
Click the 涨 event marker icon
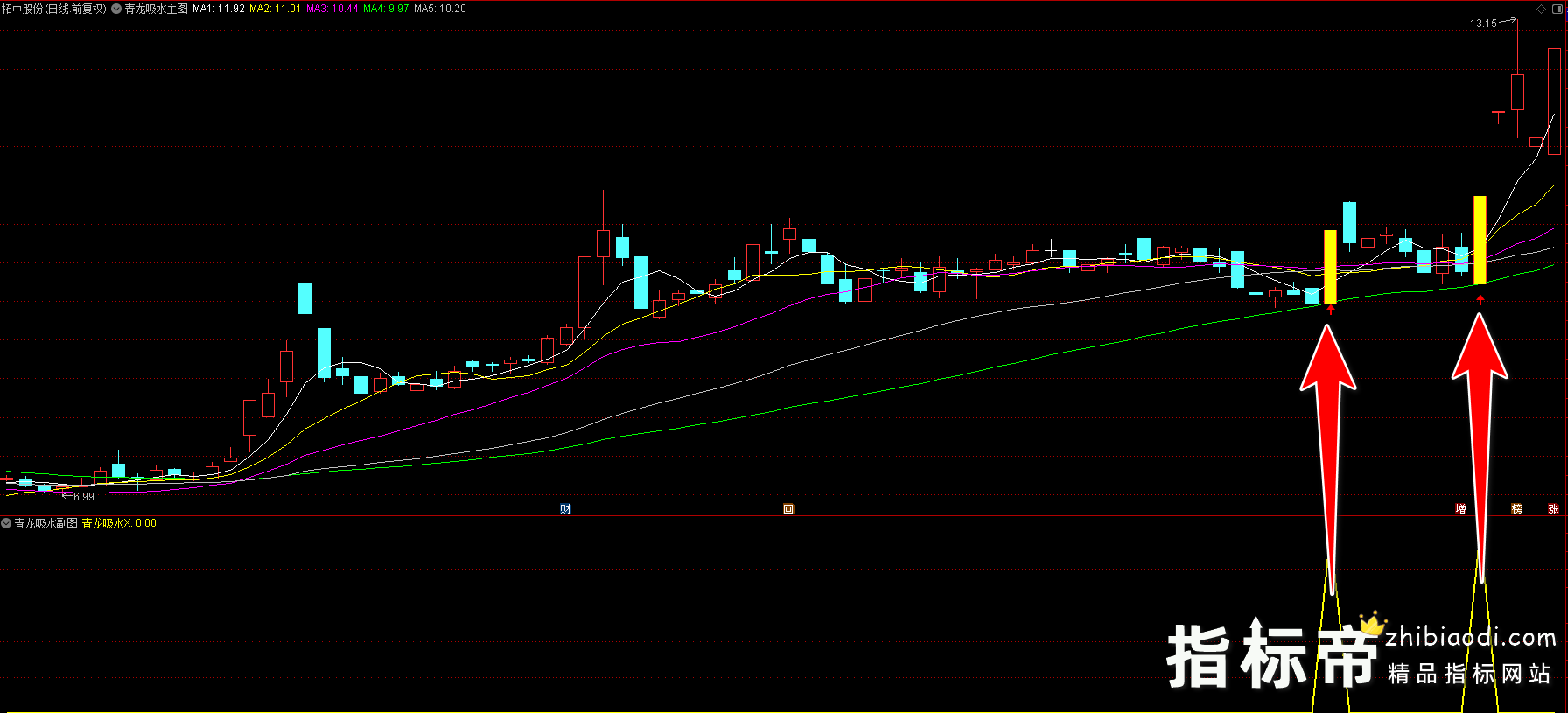click(x=1553, y=509)
